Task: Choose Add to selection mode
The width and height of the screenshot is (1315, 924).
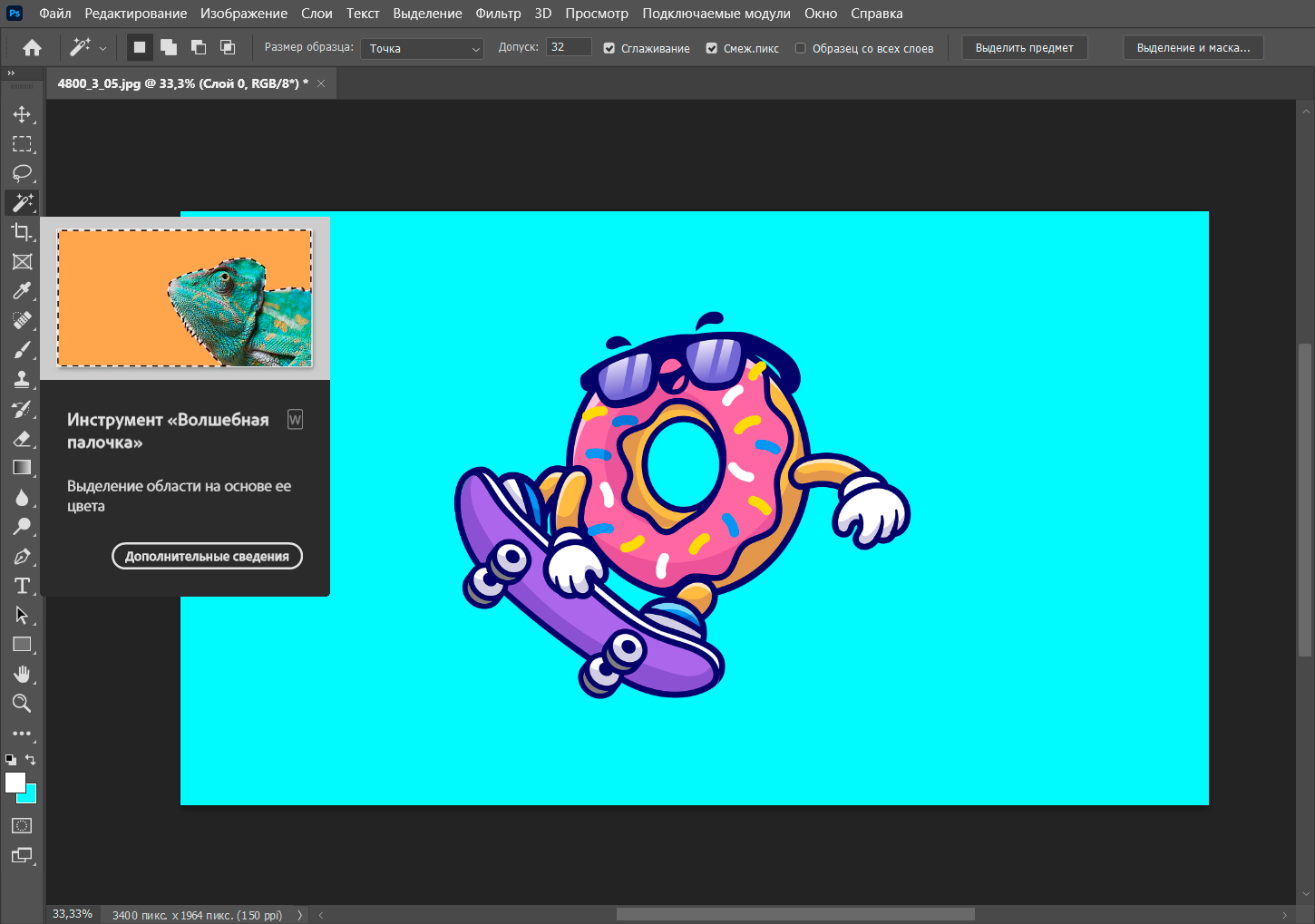Action: pyautogui.click(x=169, y=47)
